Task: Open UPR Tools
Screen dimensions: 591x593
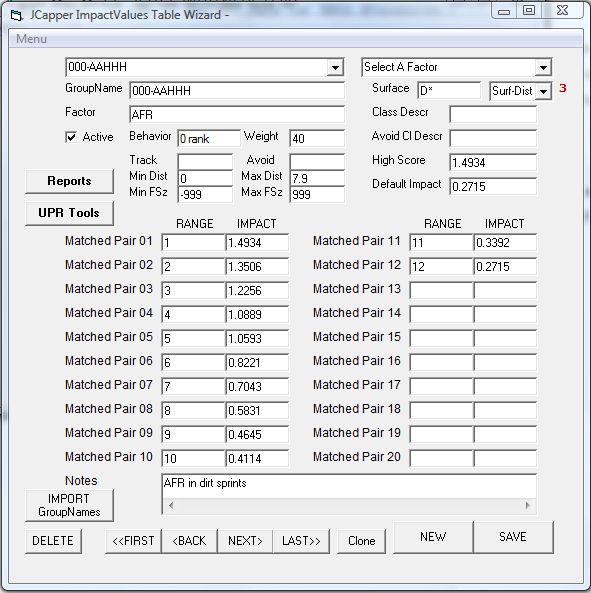Action: click(70, 213)
